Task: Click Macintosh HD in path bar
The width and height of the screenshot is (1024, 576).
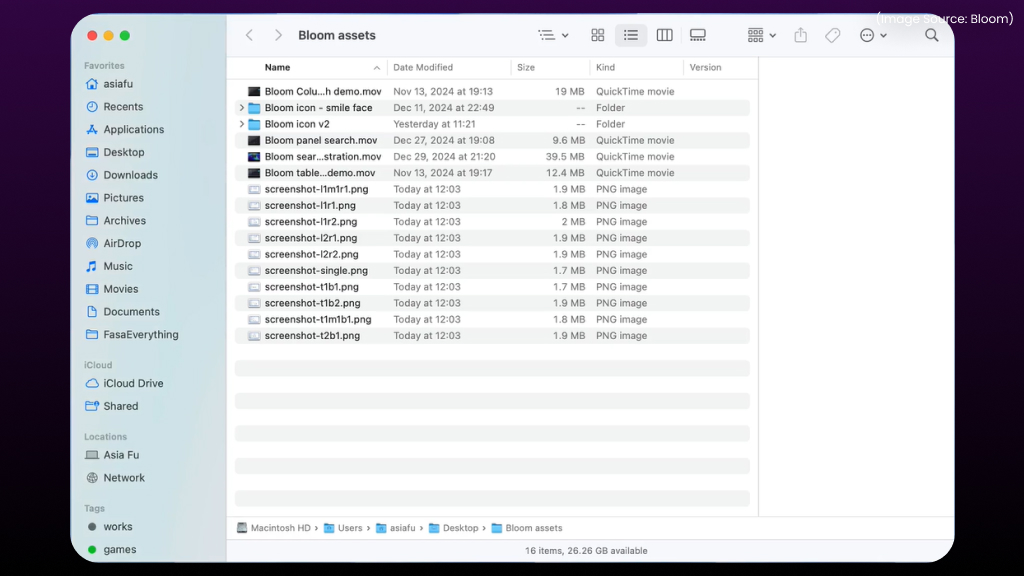Action: click(274, 528)
